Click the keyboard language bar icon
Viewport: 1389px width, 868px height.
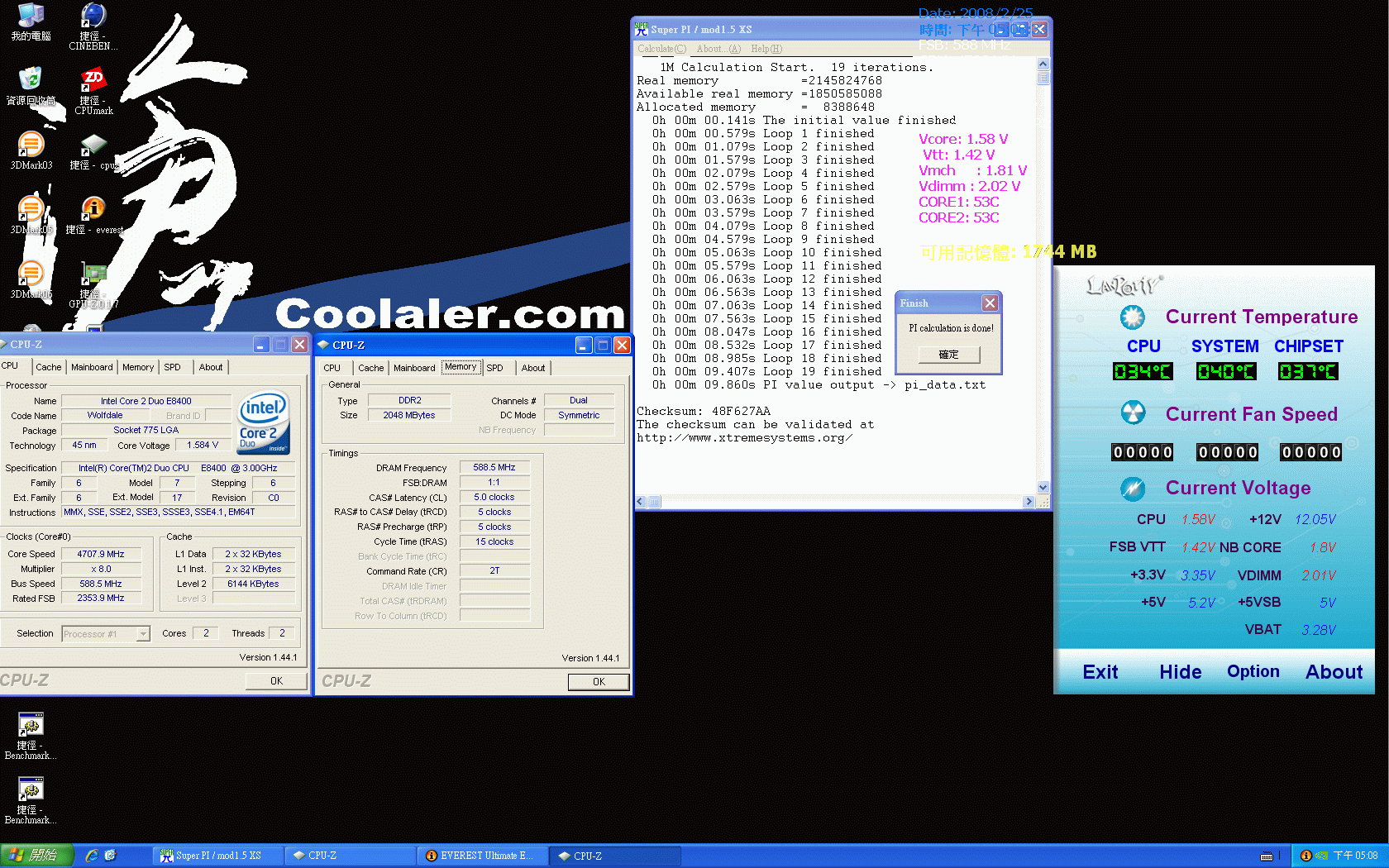(1266, 856)
